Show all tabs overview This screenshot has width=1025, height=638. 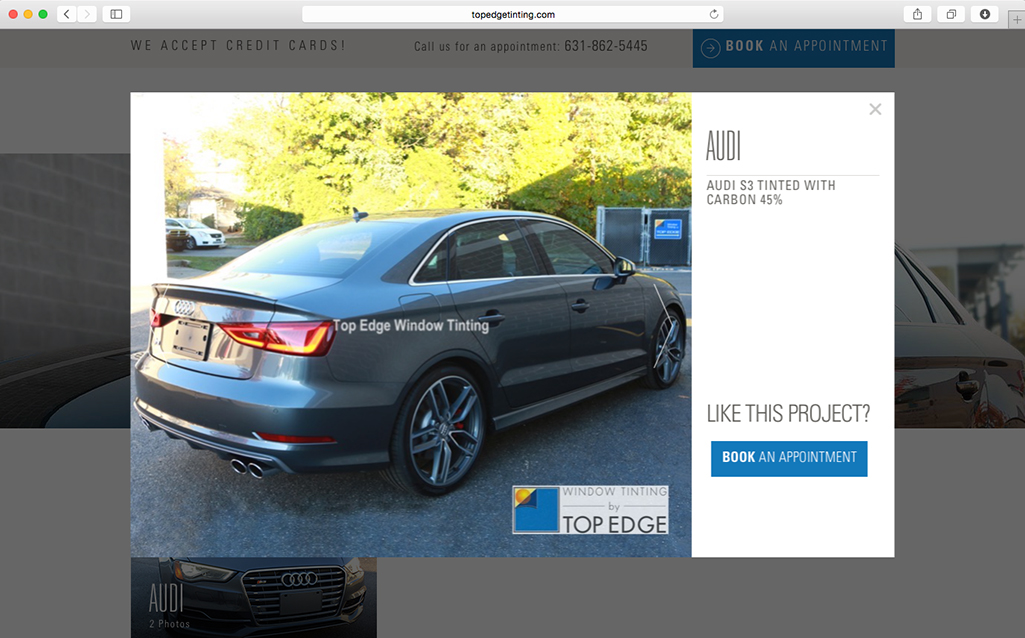[951, 14]
